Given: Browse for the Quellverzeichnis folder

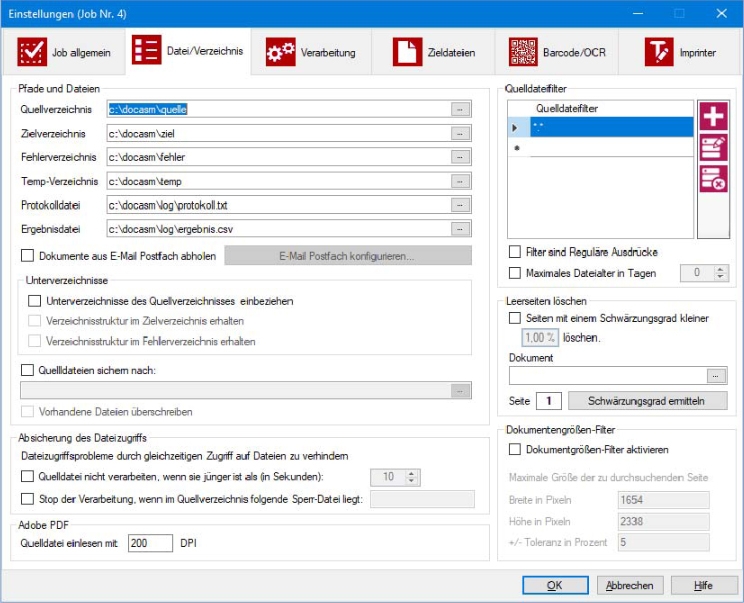Looking at the screenshot, I should click(x=460, y=109).
